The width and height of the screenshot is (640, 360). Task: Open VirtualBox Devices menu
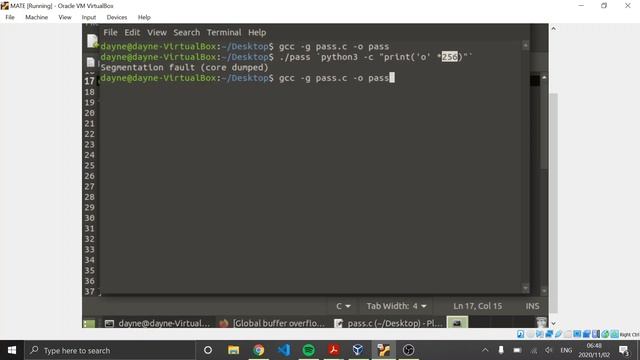[117, 17]
